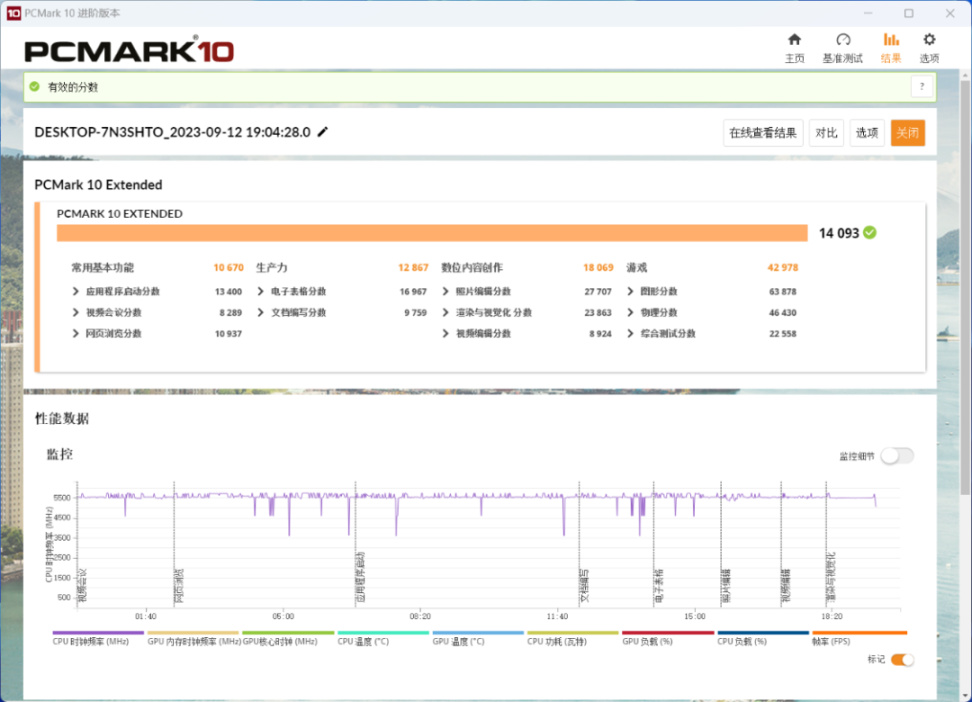Click the Compare (对比) button
Screen dimensions: 972x702
coord(826,133)
